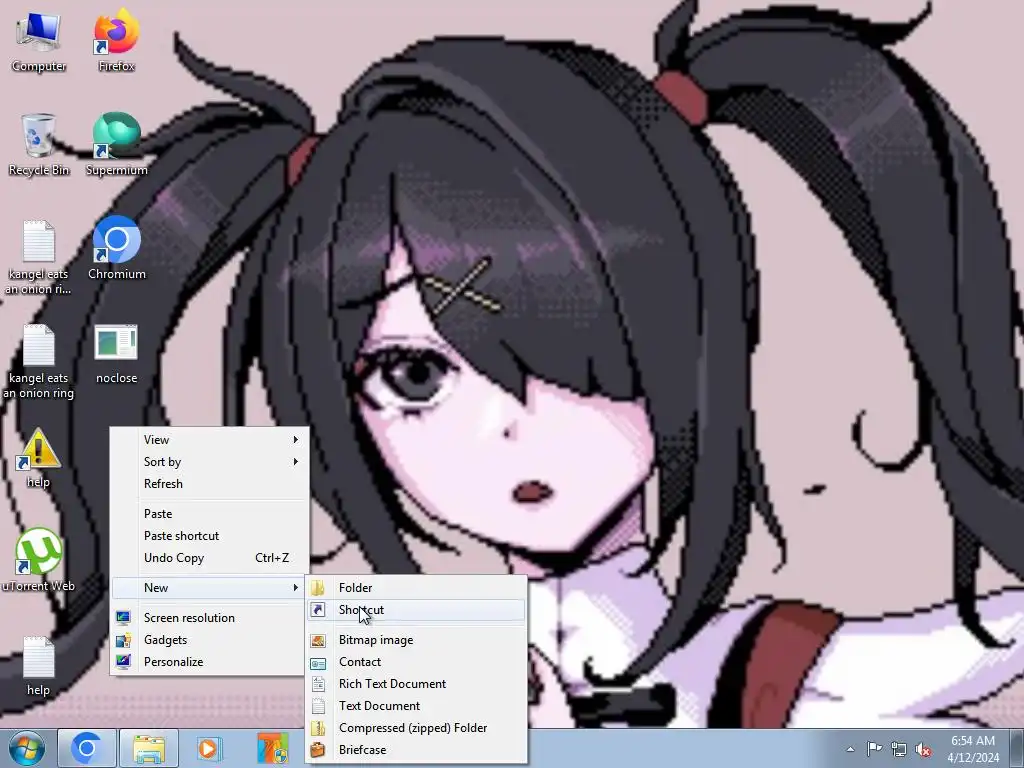Click the Show desktop button

click(1017, 748)
